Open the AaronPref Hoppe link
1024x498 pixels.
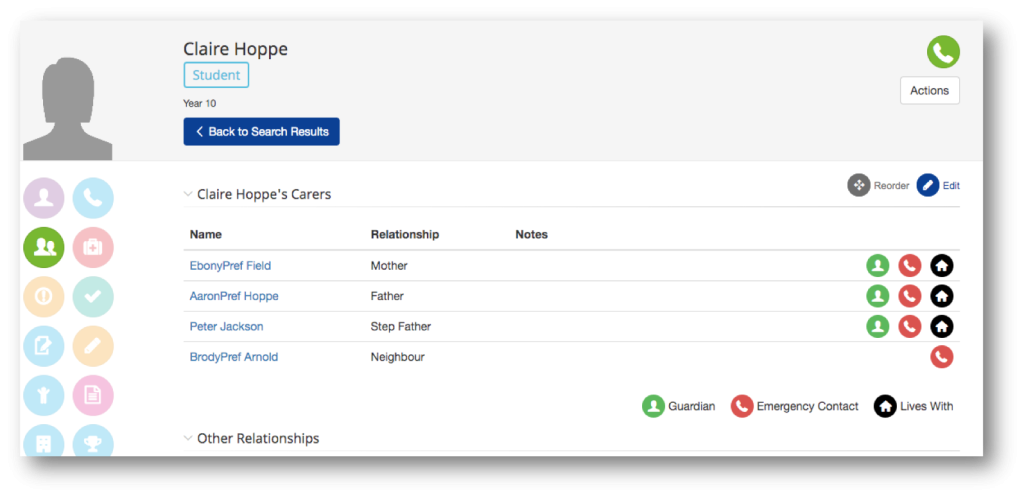coord(234,296)
